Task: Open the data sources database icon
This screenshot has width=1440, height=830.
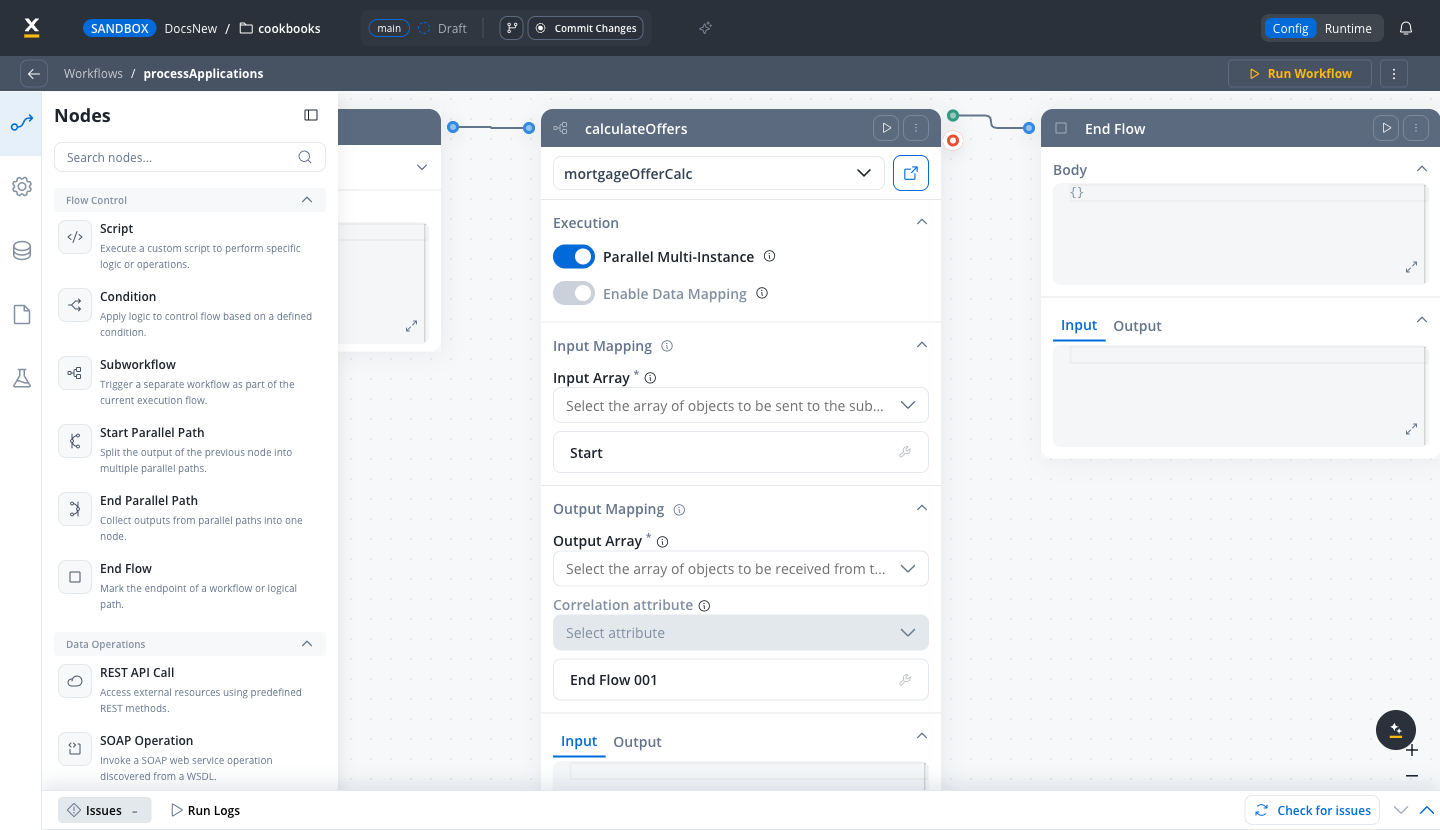Action: click(x=22, y=251)
